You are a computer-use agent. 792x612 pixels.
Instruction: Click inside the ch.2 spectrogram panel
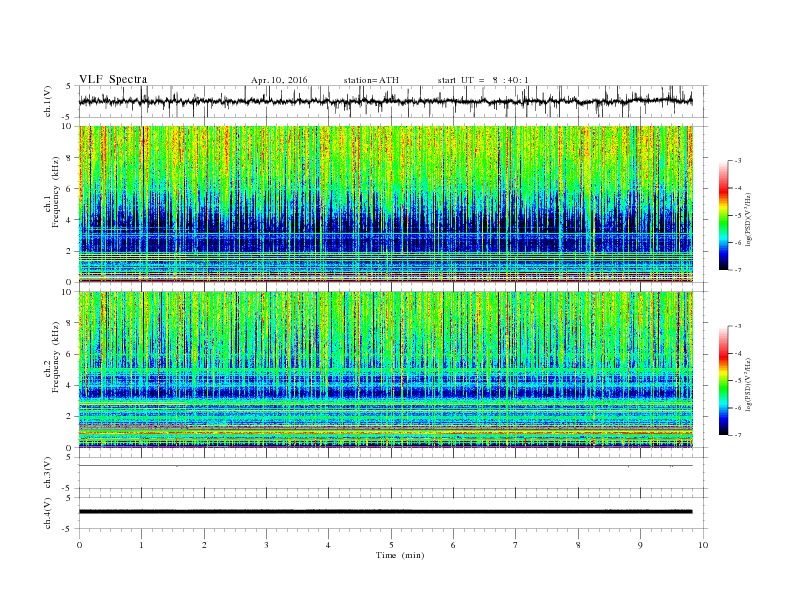(386, 369)
